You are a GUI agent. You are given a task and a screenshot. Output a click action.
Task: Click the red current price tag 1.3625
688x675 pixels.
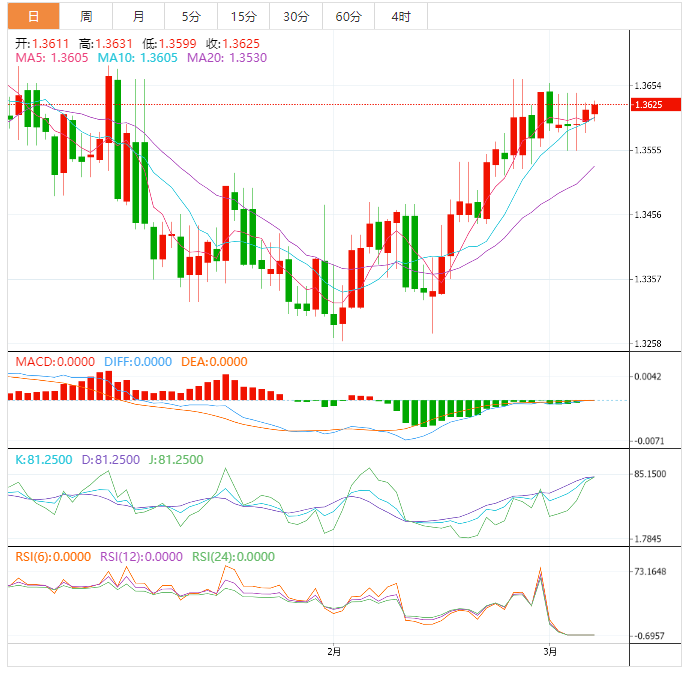tap(653, 104)
